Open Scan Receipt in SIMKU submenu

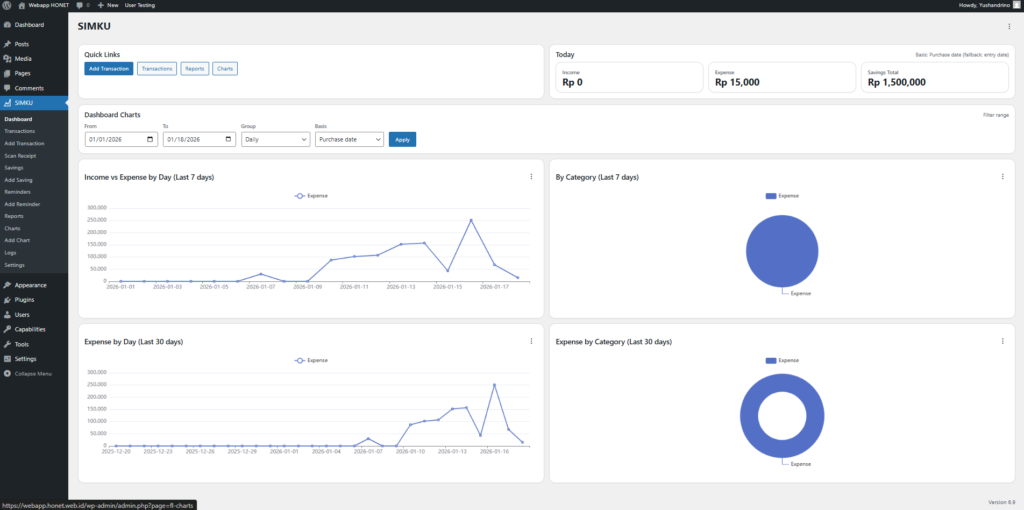coord(20,156)
